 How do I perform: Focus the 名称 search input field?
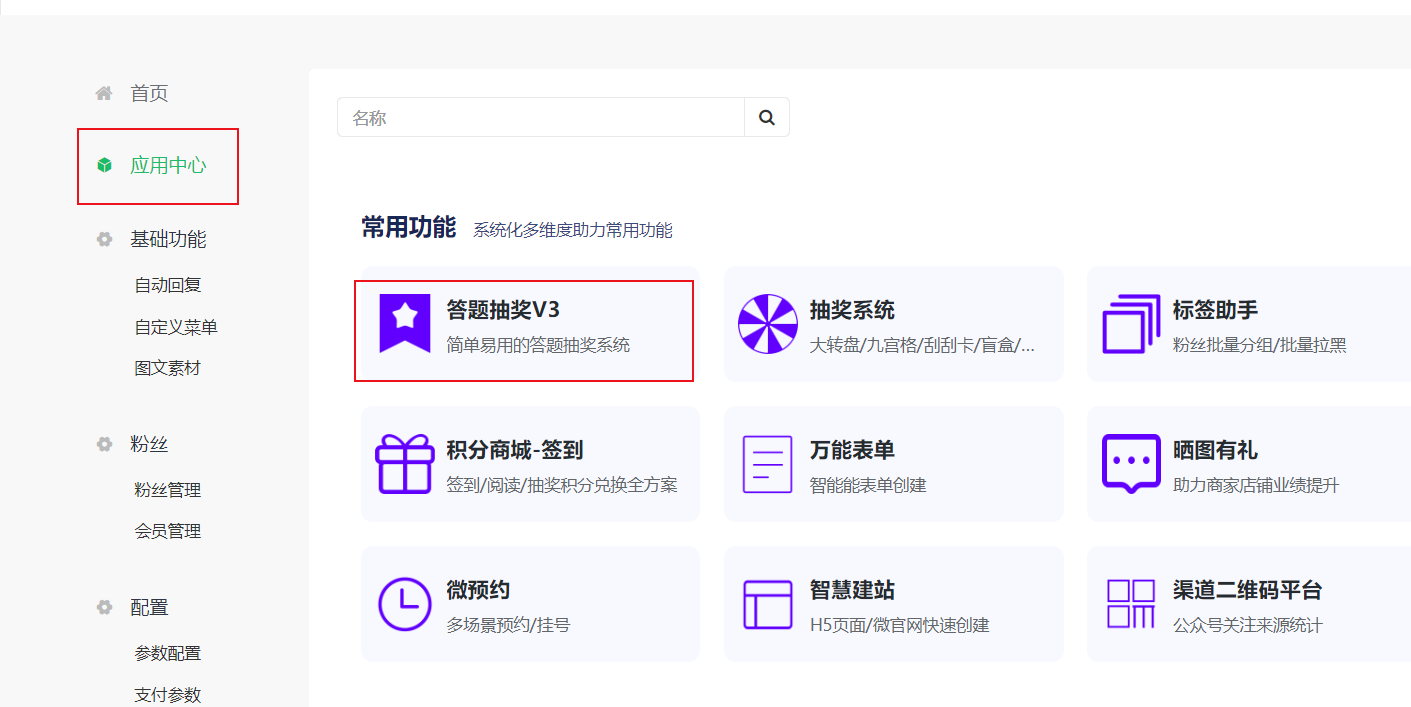click(x=541, y=117)
